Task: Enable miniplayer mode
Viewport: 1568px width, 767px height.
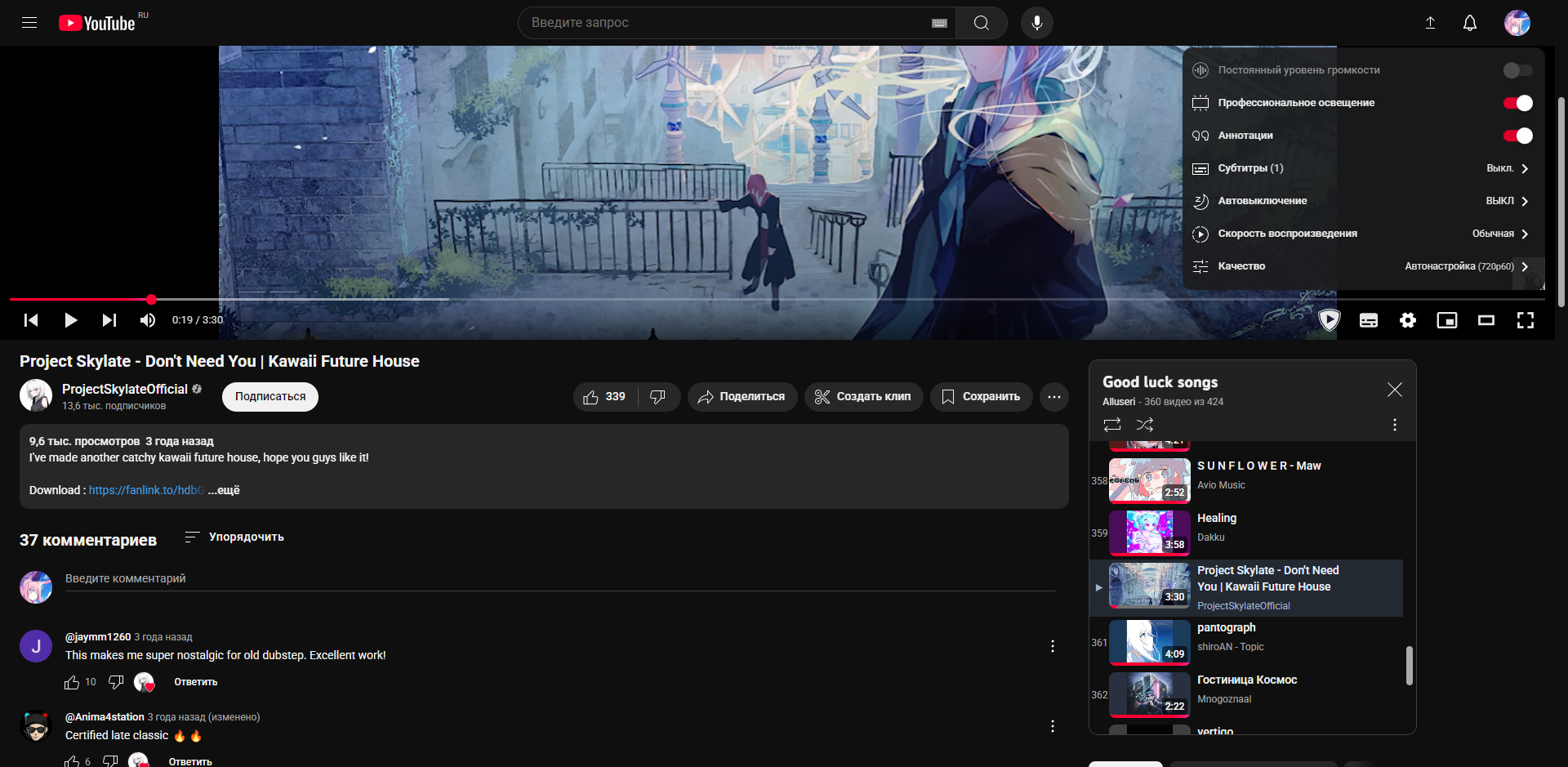Action: click(x=1447, y=320)
